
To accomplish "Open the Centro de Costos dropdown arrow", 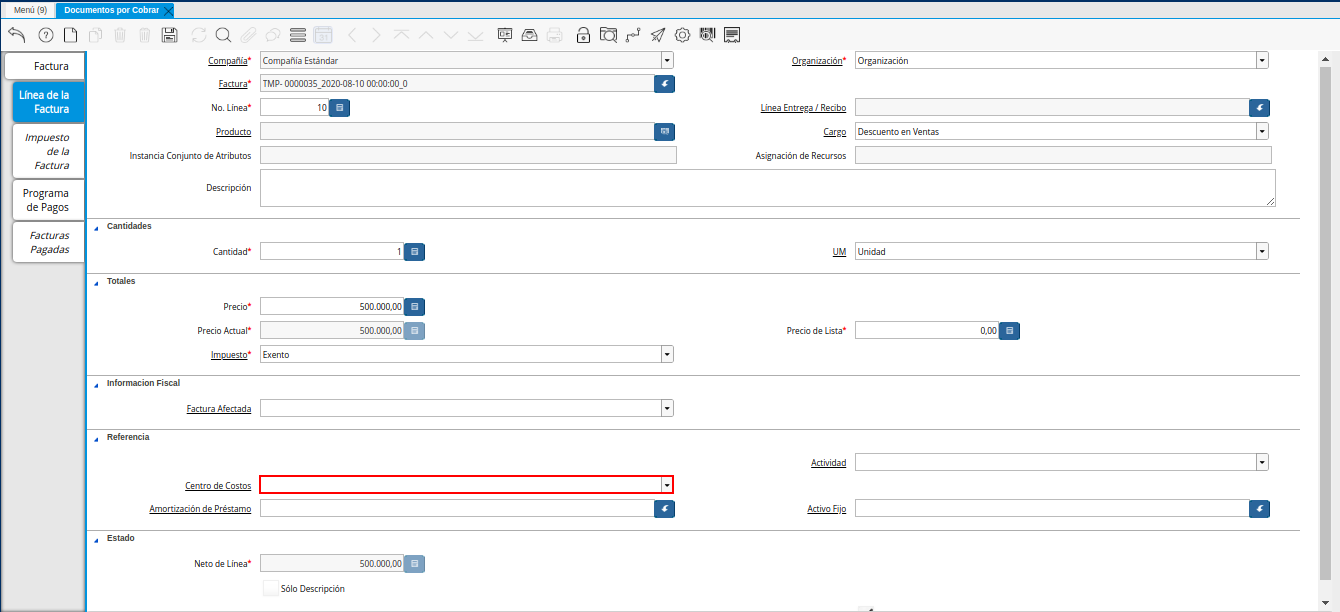I will 667,485.
